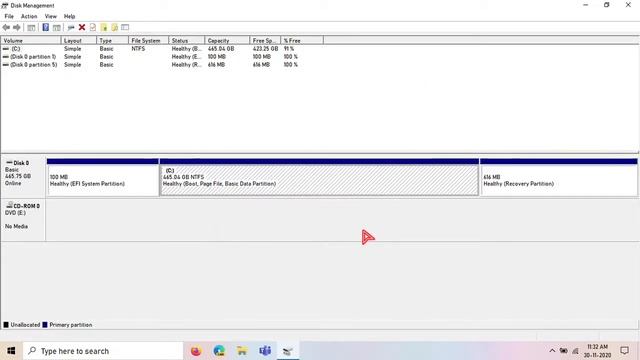Click the NTFS file system cell
The height and width of the screenshot is (360, 640).
pos(138,49)
